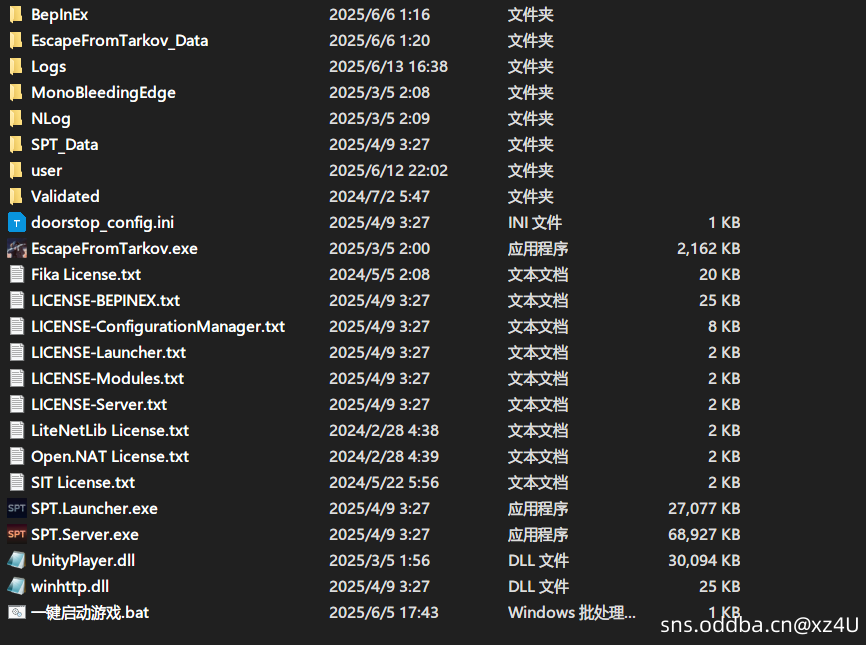The width and height of the screenshot is (866, 645).
Task: Click the SPT_Data folder icon
Action: pos(16,144)
